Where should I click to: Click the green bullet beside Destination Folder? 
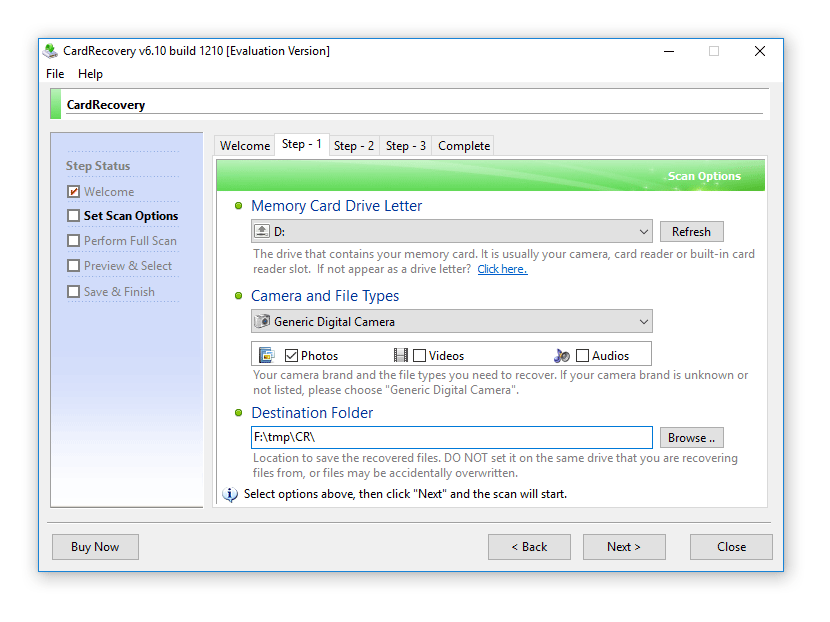pyautogui.click(x=238, y=412)
